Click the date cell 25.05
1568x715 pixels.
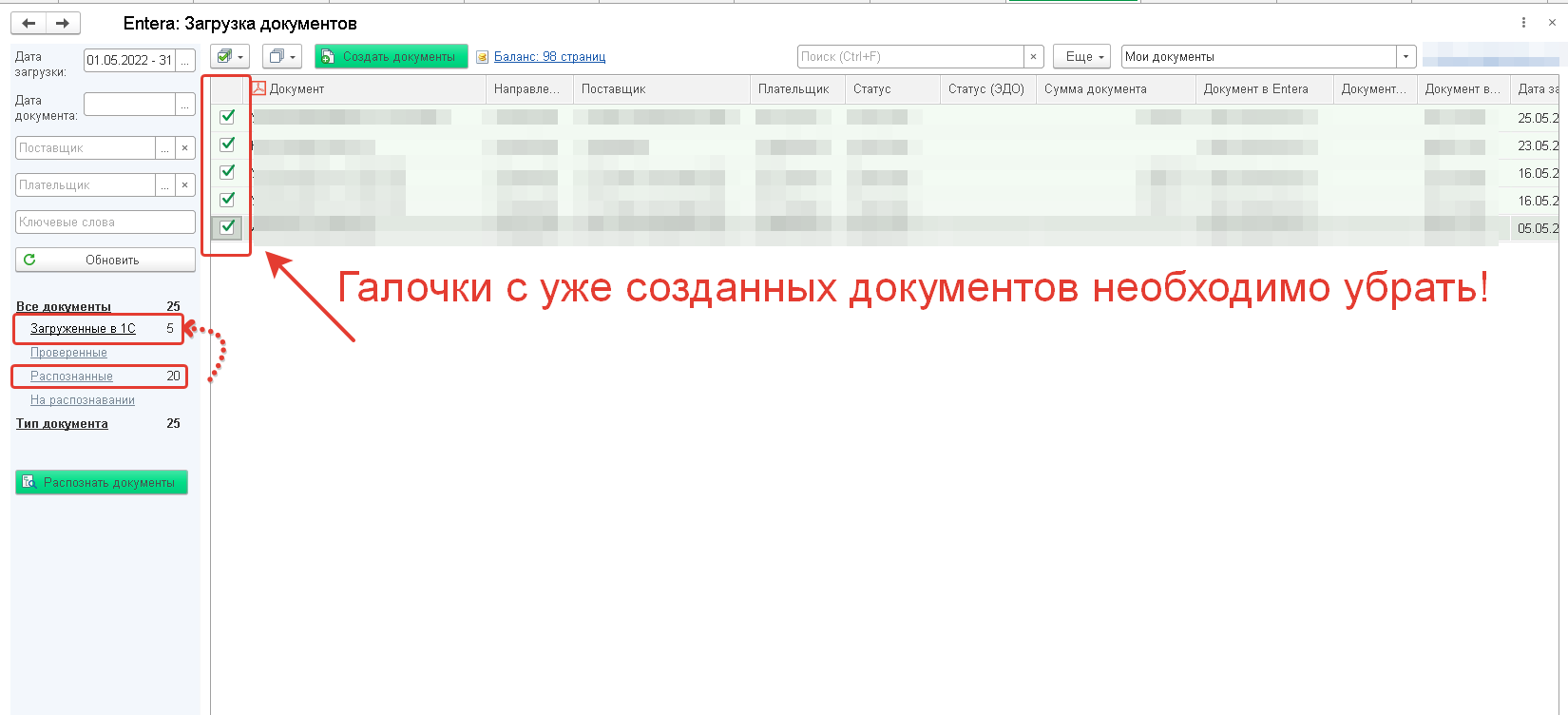(x=1537, y=119)
